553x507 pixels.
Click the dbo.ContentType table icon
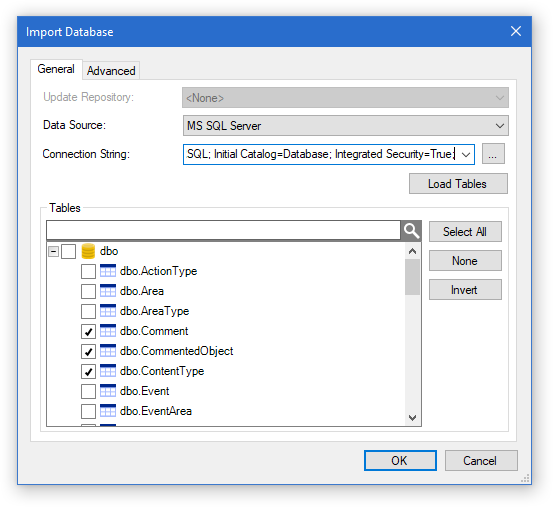(x=108, y=371)
